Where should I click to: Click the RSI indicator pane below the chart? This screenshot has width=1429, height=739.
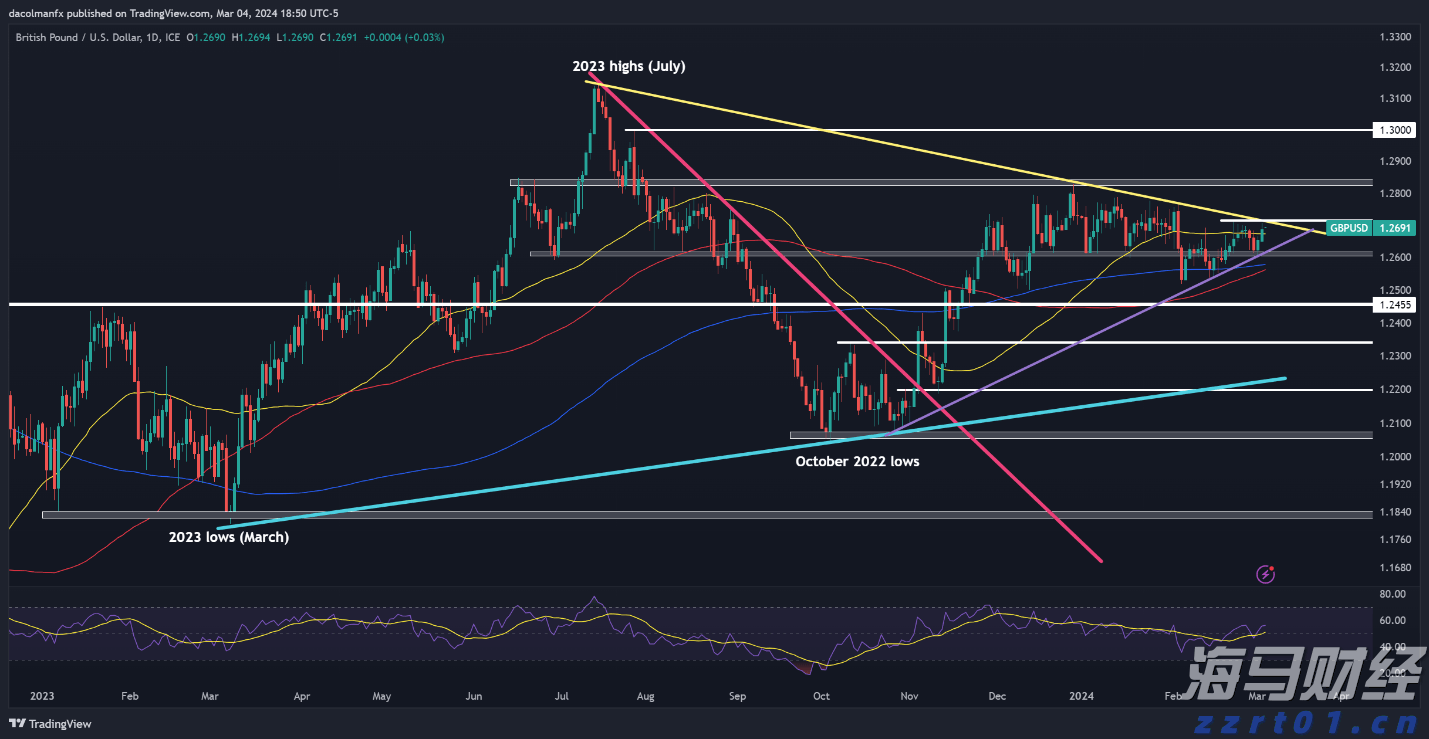tap(700, 630)
